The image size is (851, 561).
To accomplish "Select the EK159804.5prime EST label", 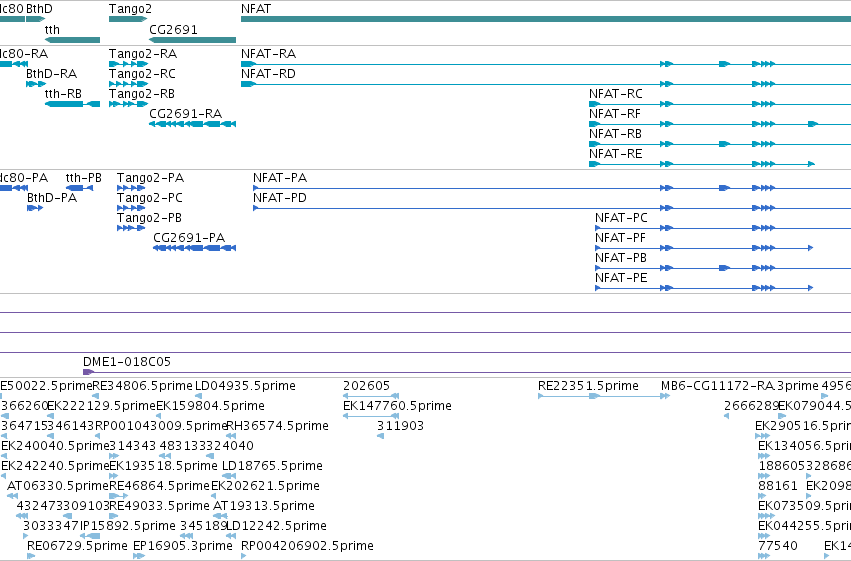I will click(x=210, y=406).
